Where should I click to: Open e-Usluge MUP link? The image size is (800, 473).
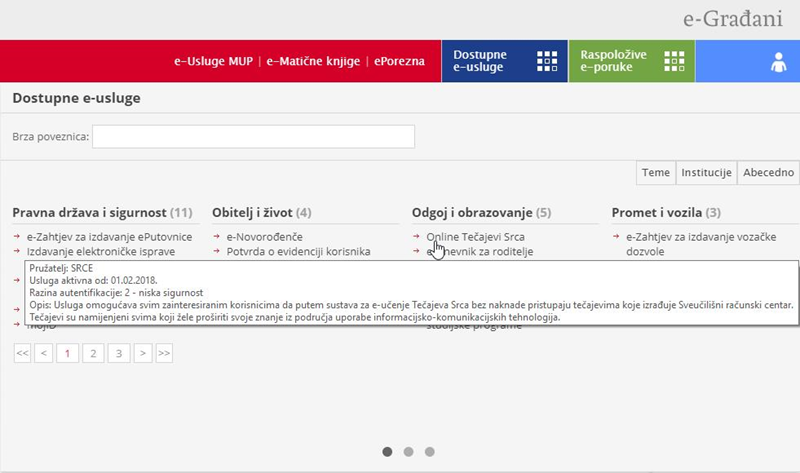click(213, 61)
